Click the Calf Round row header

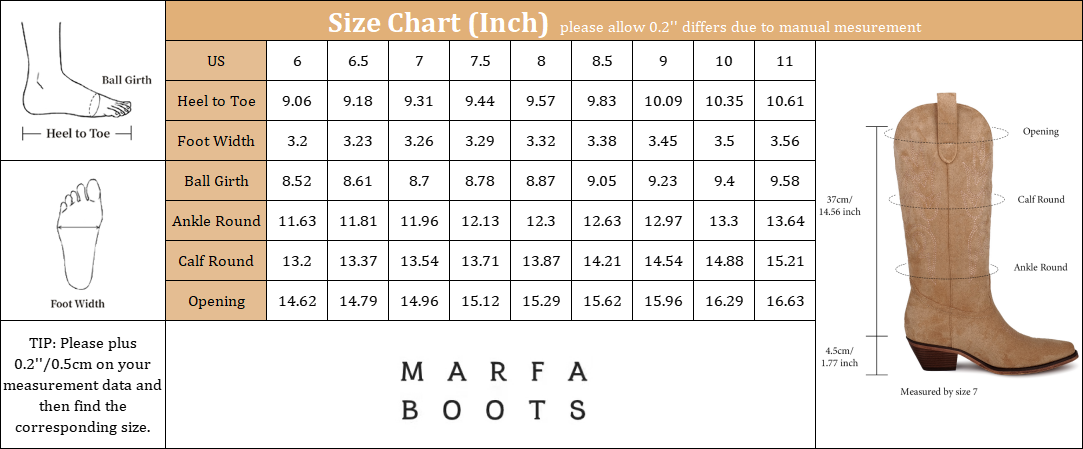point(216,261)
